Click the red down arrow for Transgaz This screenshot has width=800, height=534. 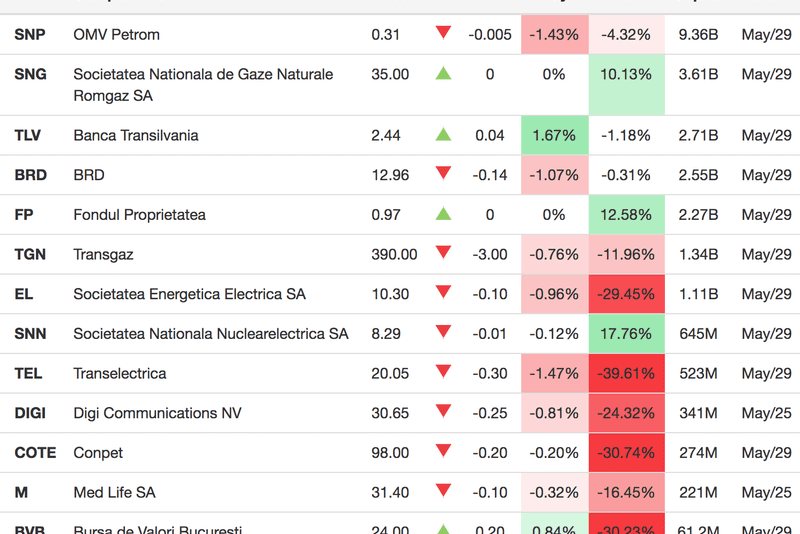[443, 253]
